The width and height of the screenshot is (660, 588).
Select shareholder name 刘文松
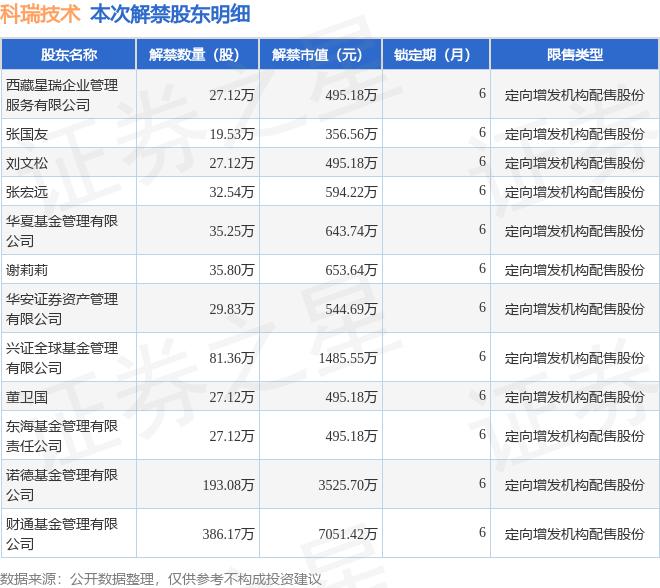click(27, 163)
